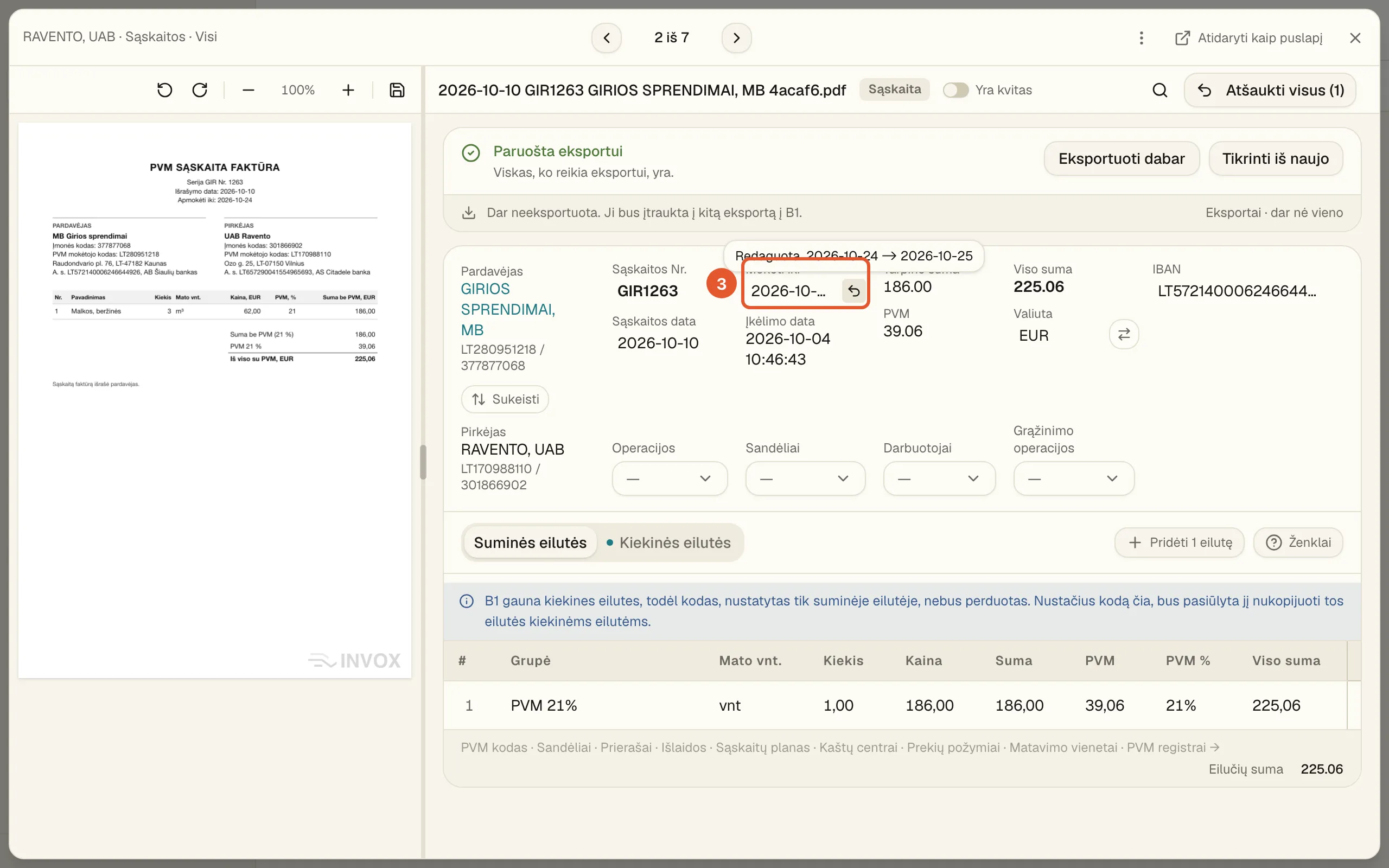Click the info icon in the B1 notice
This screenshot has height=868, width=1389.
[467, 601]
